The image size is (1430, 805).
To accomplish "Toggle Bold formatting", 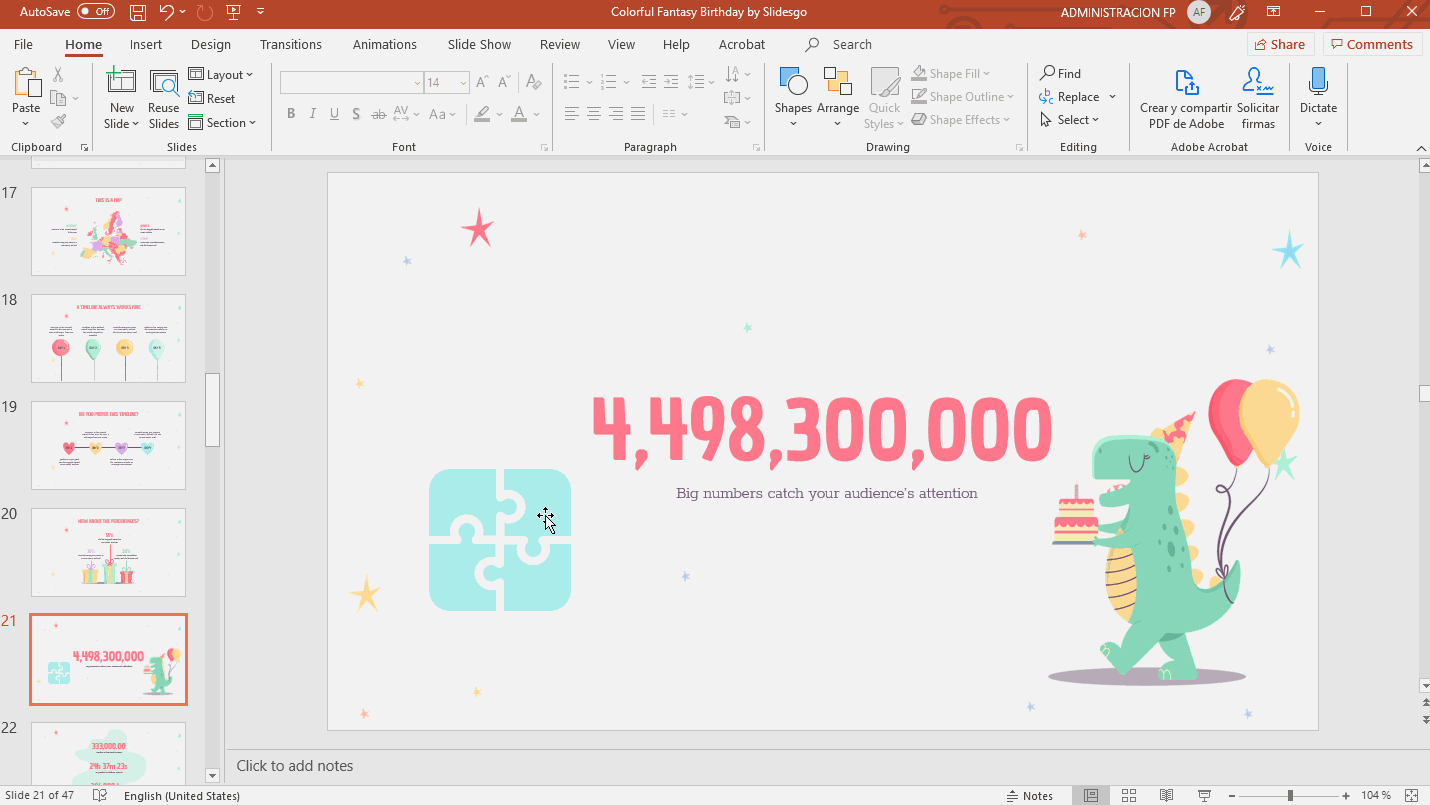I will point(291,114).
